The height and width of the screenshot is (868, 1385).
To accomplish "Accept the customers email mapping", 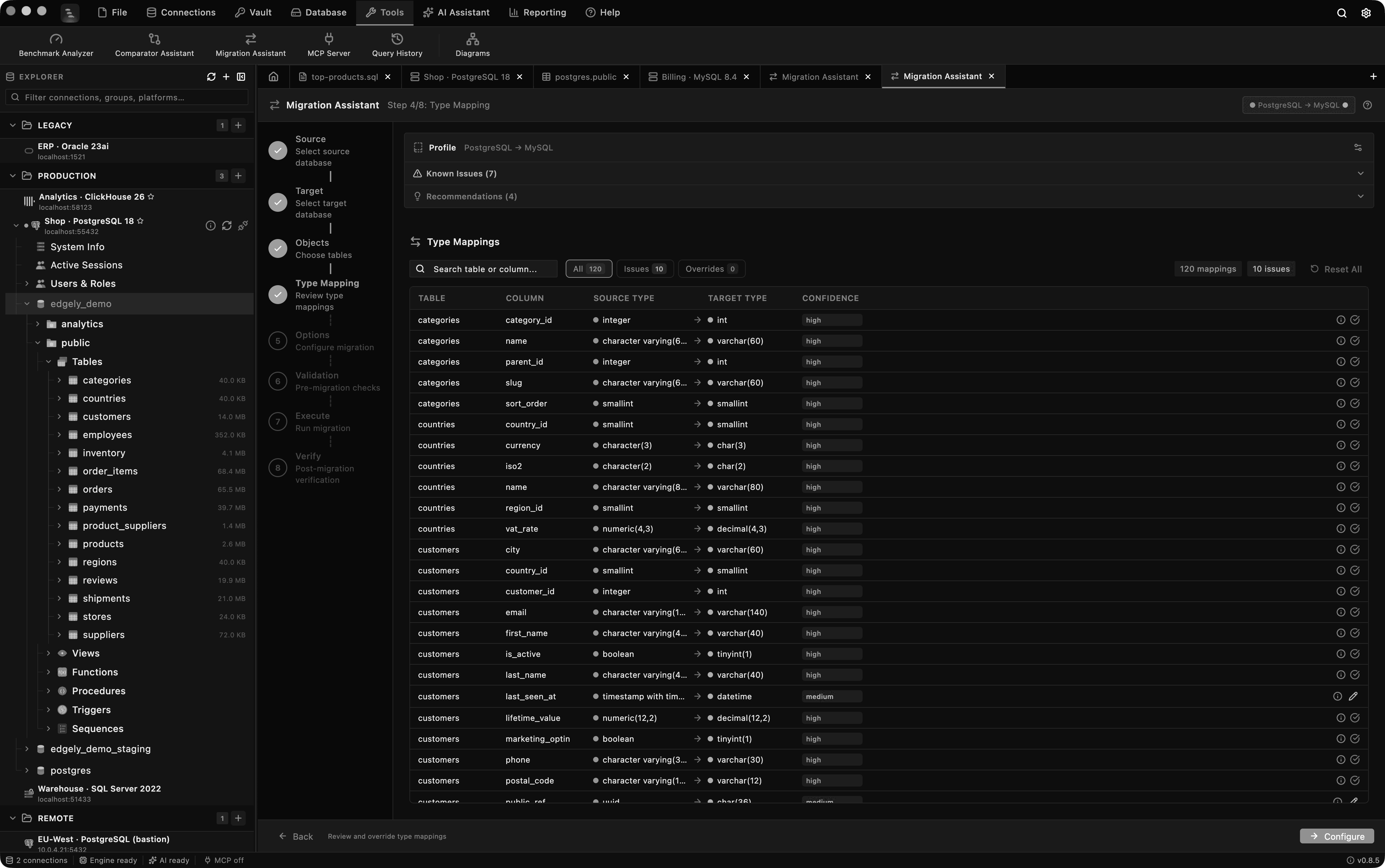I will [1355, 612].
